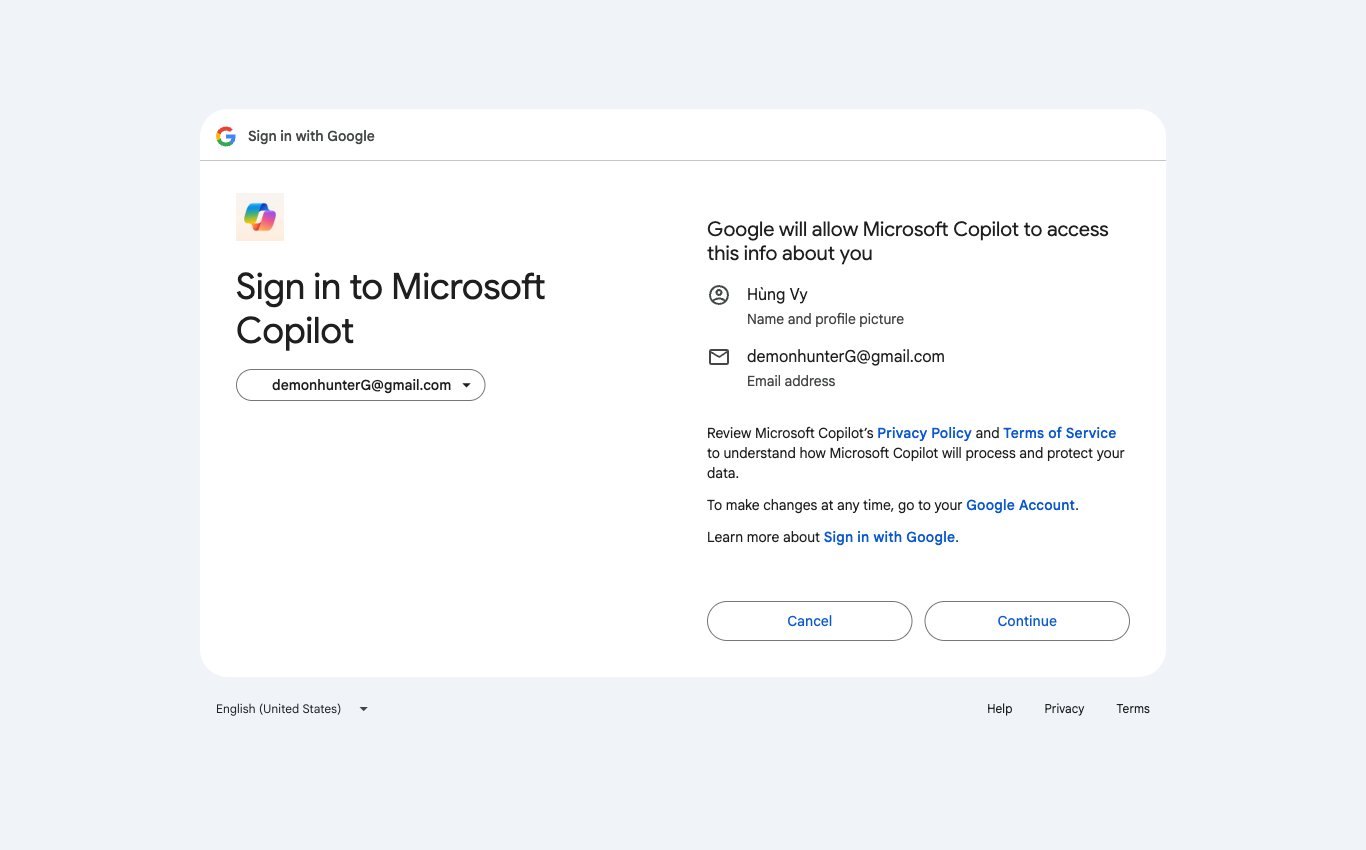Click the Microsoft Copilot app logo

[x=260, y=217]
